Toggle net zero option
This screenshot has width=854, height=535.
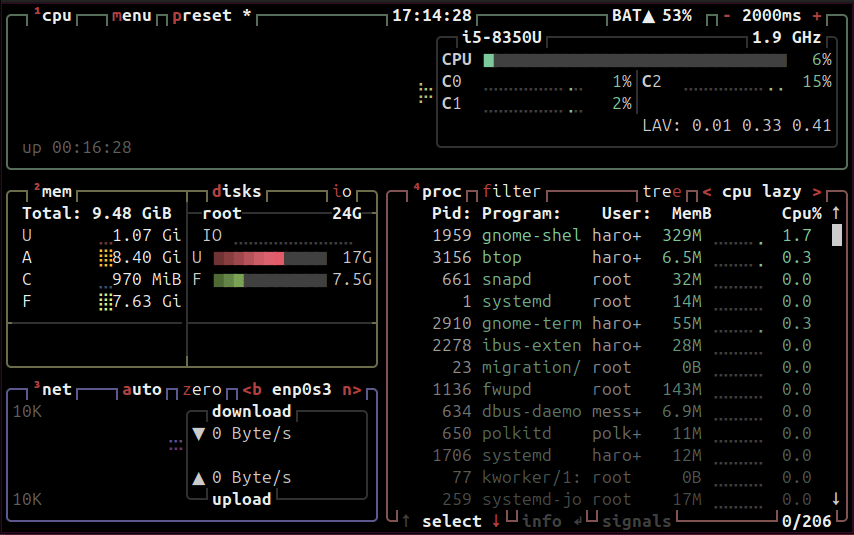[x=202, y=390]
